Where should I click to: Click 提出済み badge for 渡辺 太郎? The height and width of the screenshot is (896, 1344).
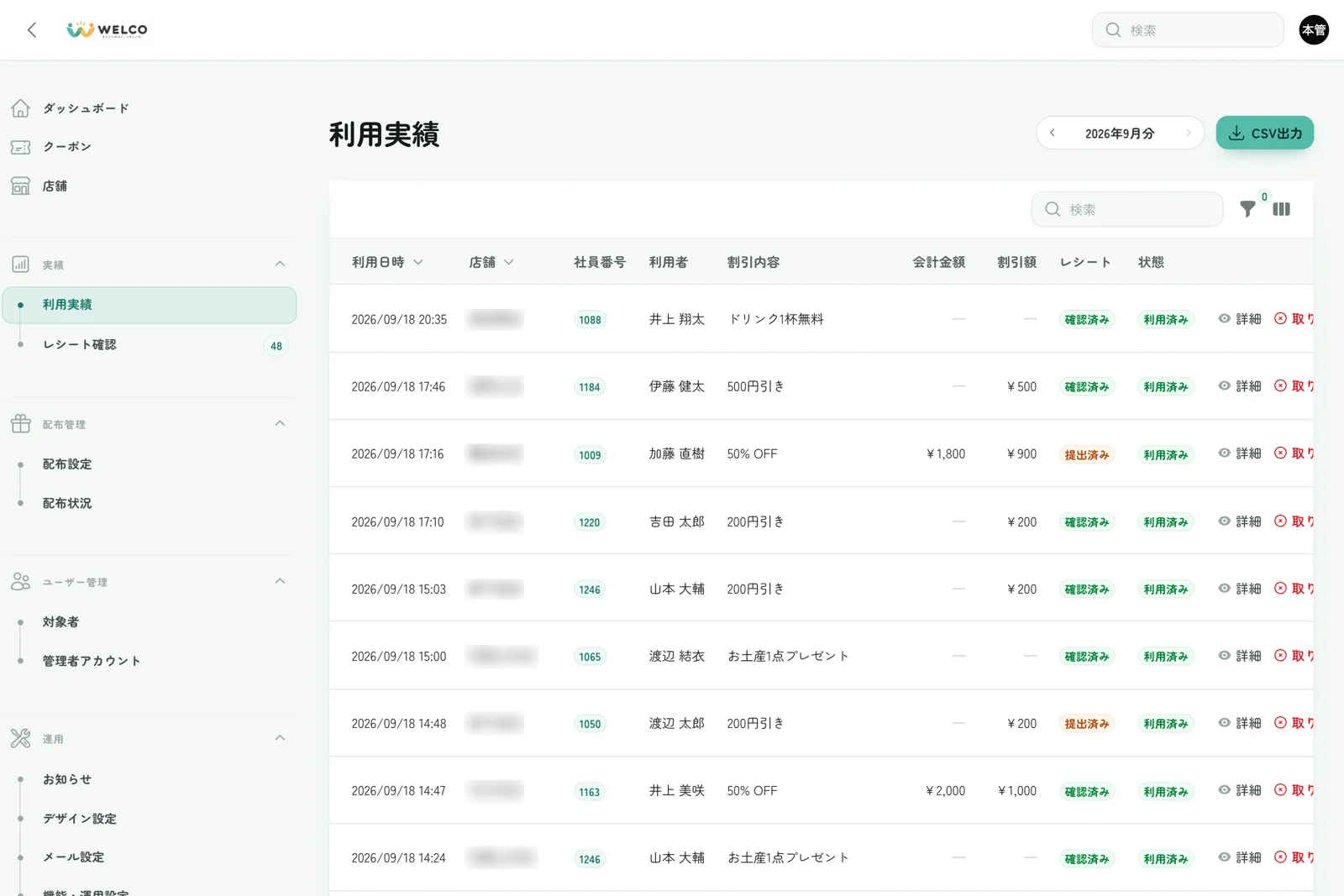[x=1087, y=724]
